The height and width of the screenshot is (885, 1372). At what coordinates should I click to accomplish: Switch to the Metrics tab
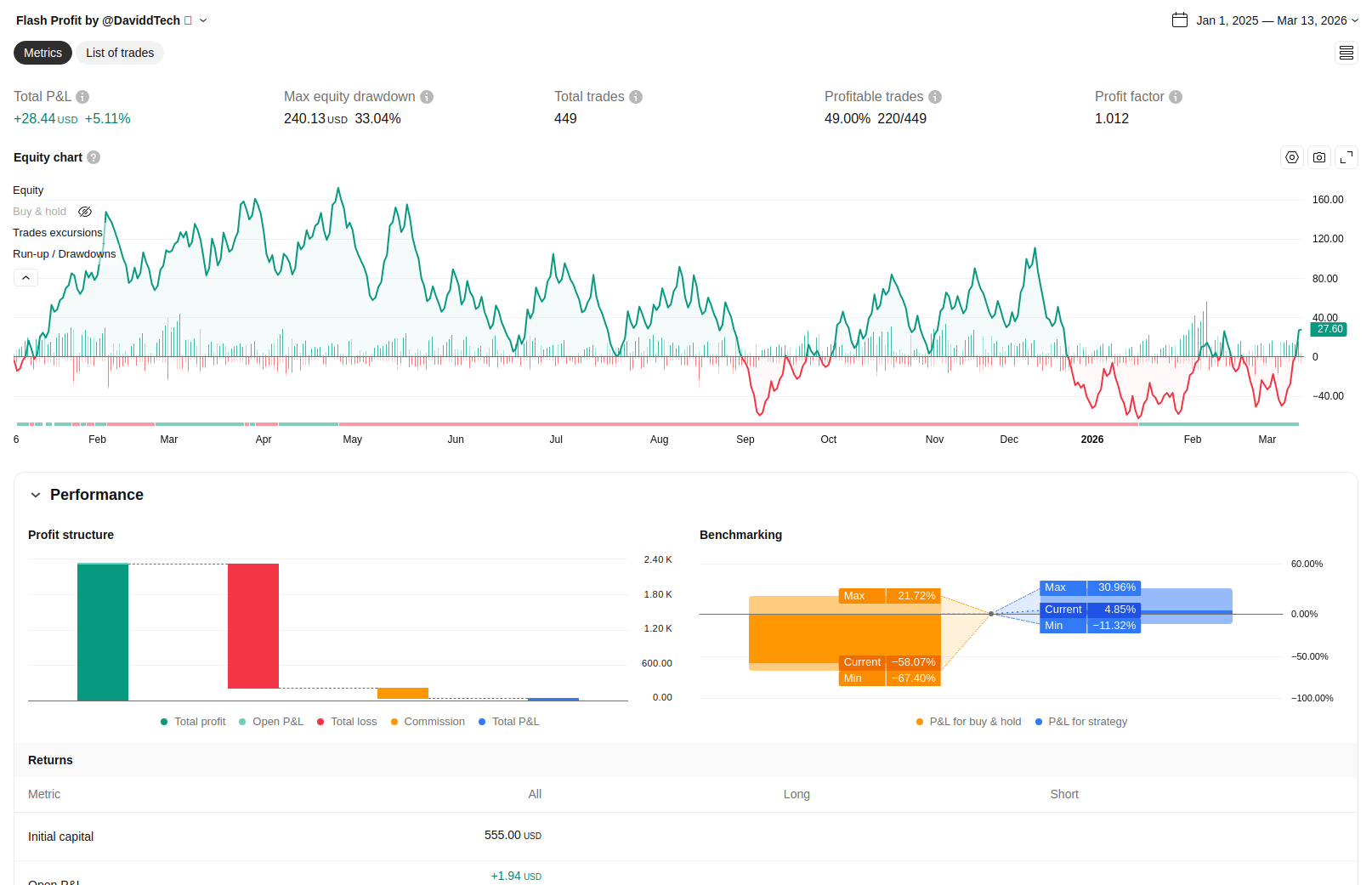click(43, 53)
